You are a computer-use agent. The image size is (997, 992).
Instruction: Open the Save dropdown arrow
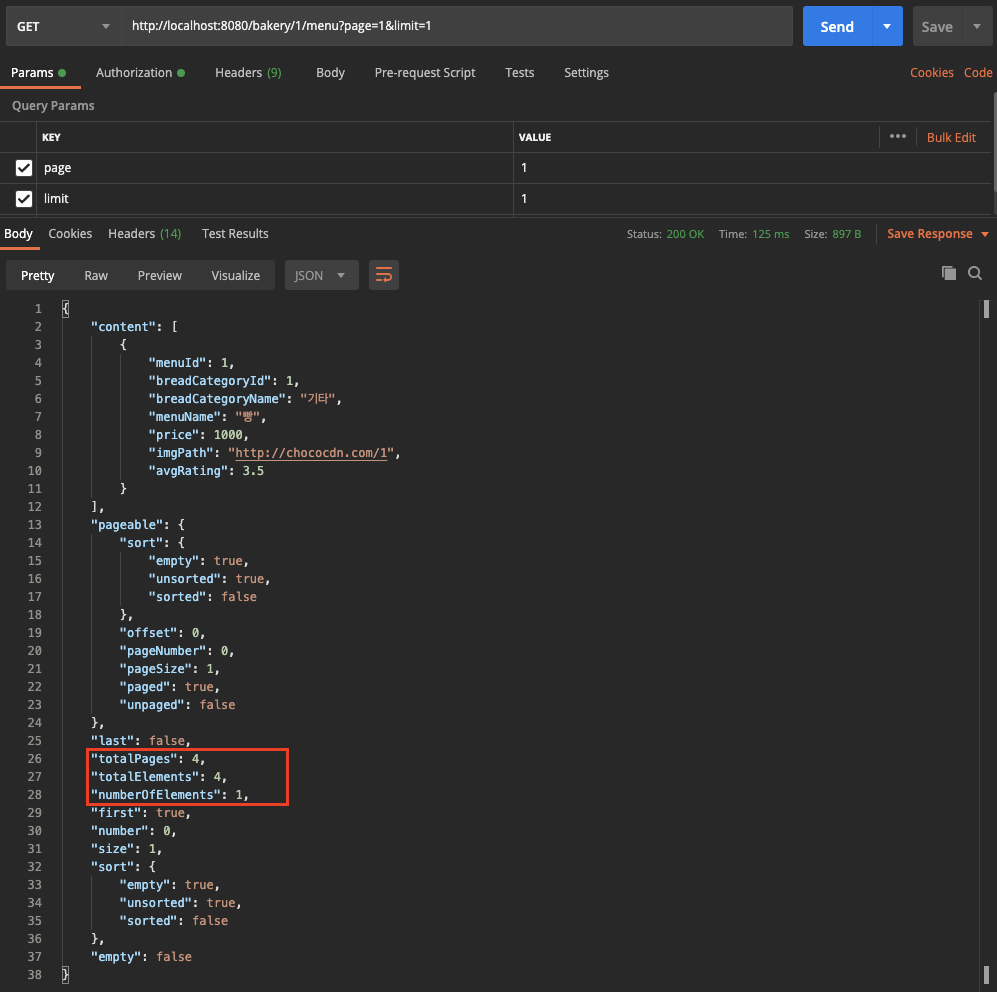point(977,26)
